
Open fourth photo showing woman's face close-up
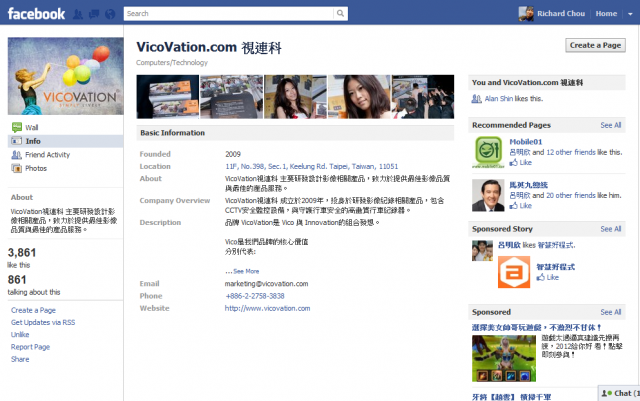(x=359, y=97)
